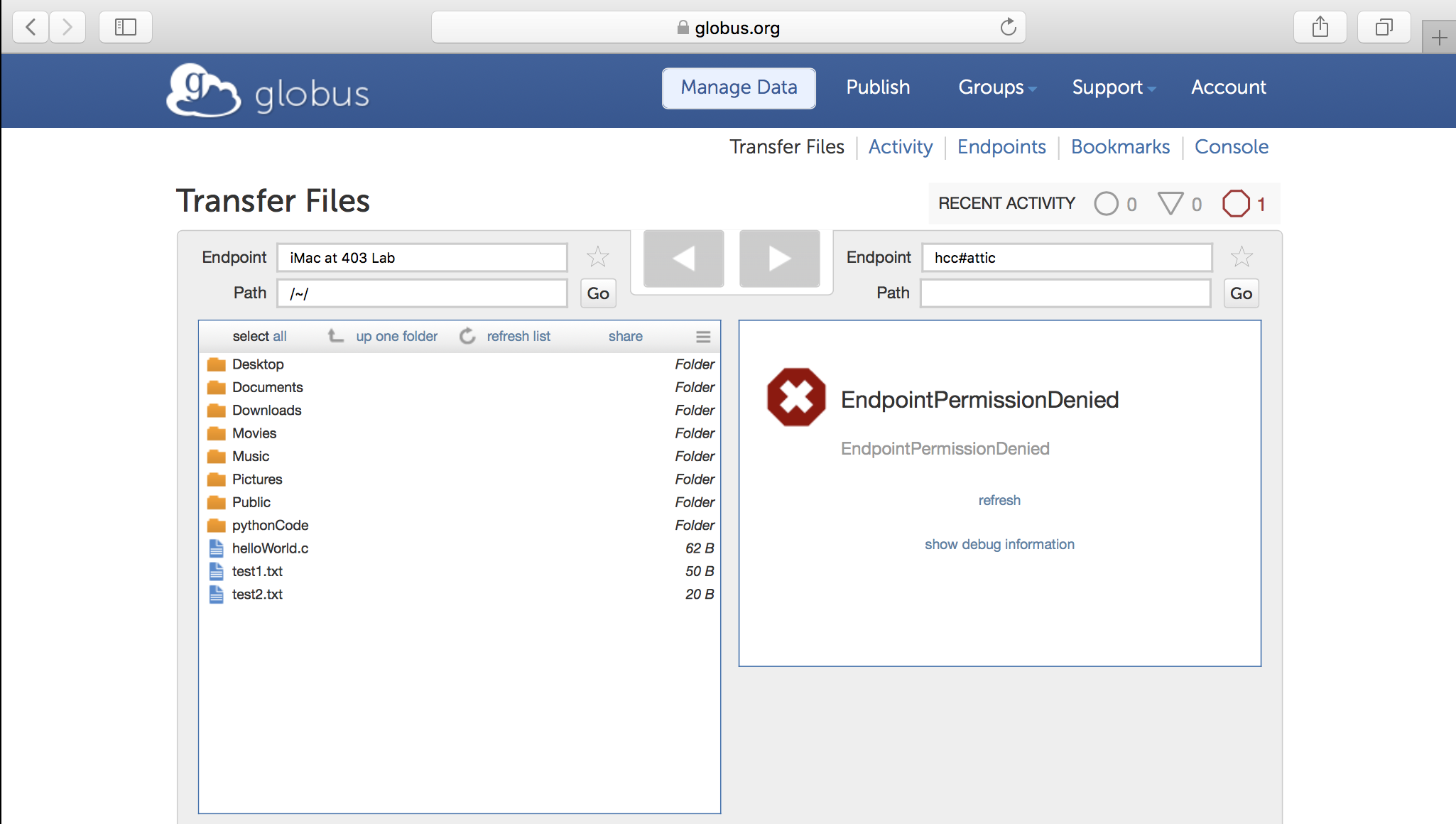The height and width of the screenshot is (824, 1456).
Task: Select the test1.txt file row
Action: [460, 571]
